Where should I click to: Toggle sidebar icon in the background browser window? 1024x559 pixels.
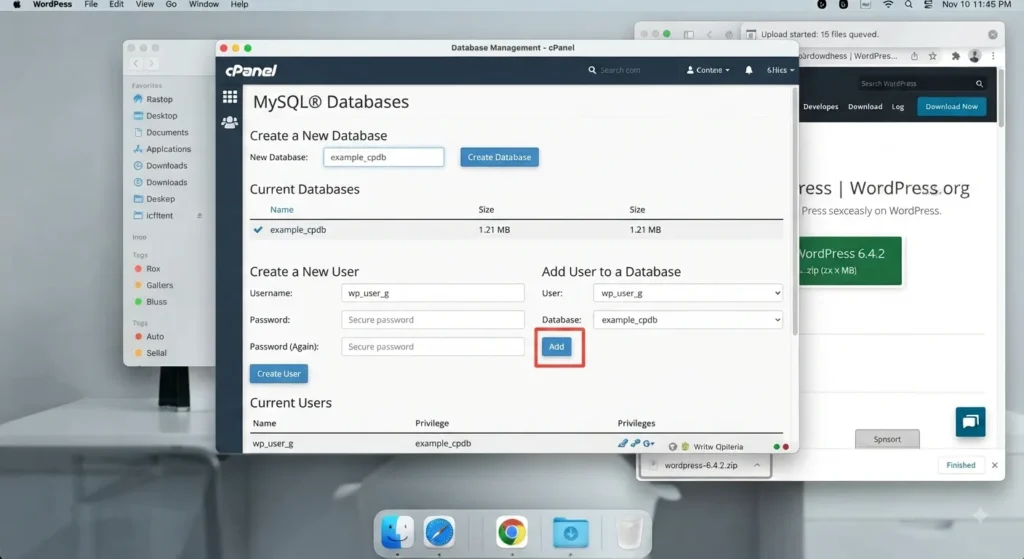[x=688, y=35]
